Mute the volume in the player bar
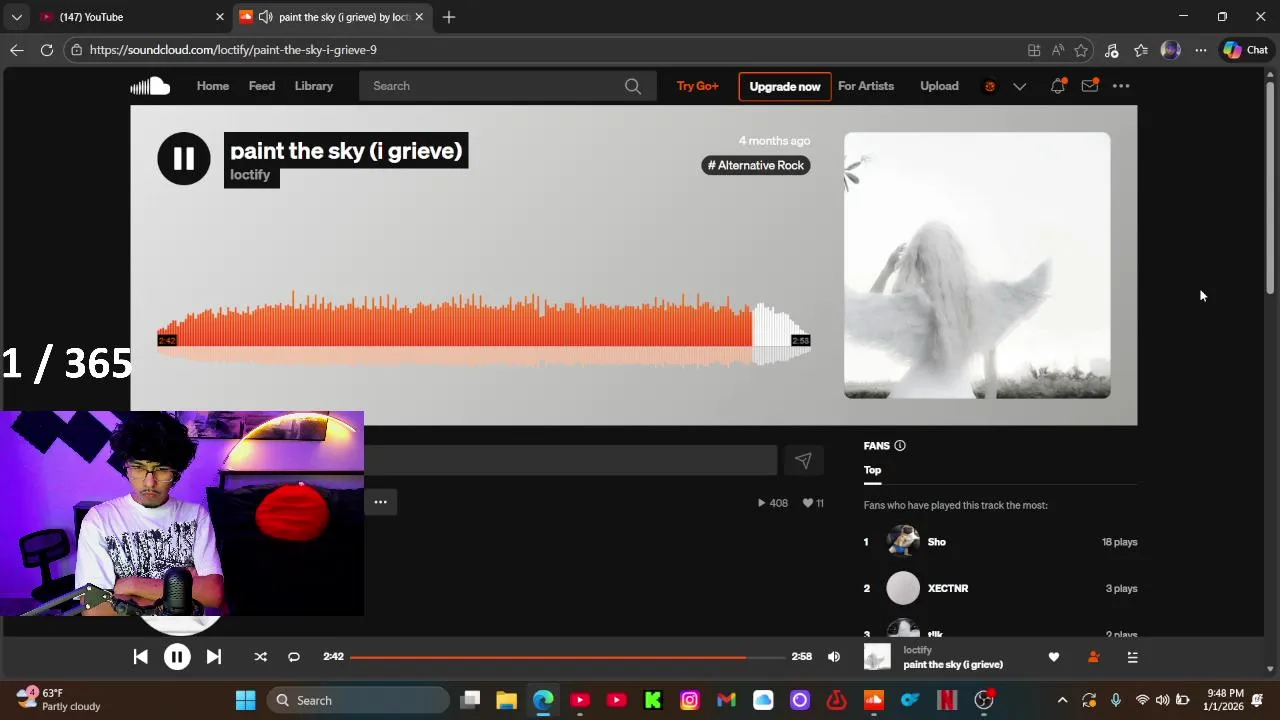Screen dimensions: 1280x720 coord(834,657)
